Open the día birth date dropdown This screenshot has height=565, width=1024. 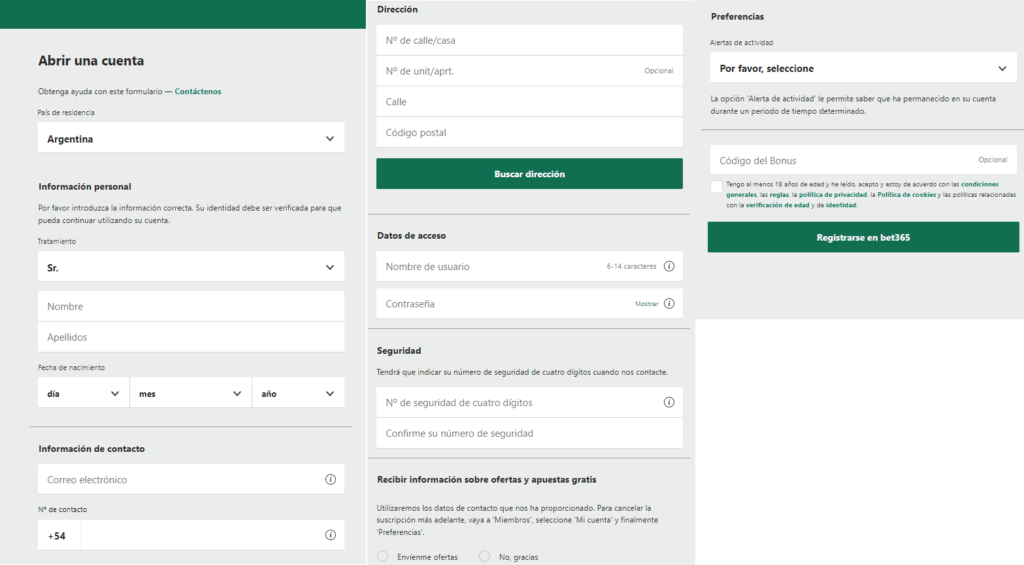[83, 393]
